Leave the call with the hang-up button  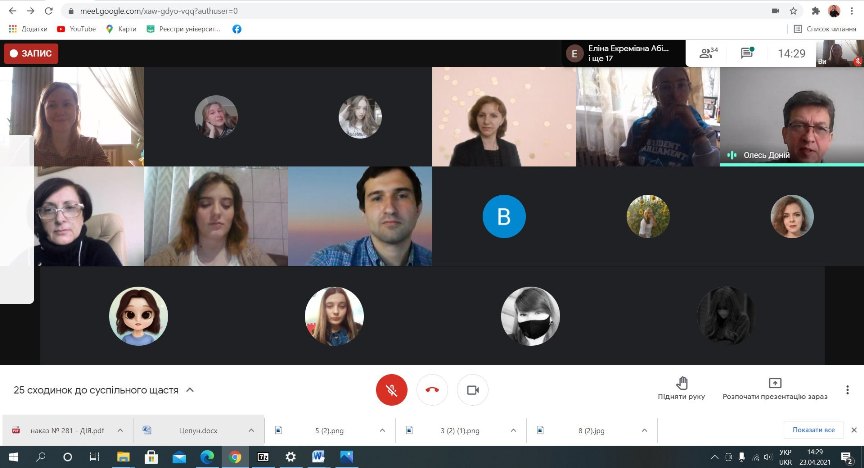[432, 390]
